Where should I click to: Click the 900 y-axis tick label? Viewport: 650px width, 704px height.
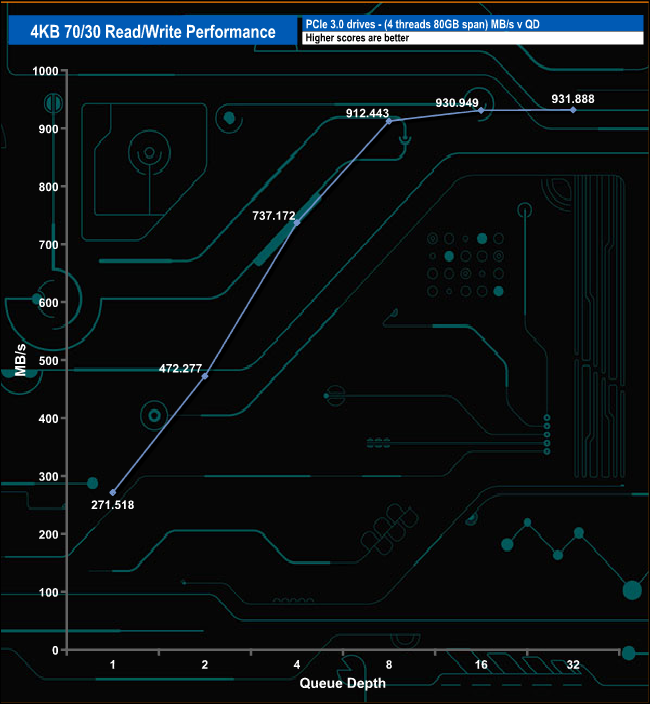point(48,129)
